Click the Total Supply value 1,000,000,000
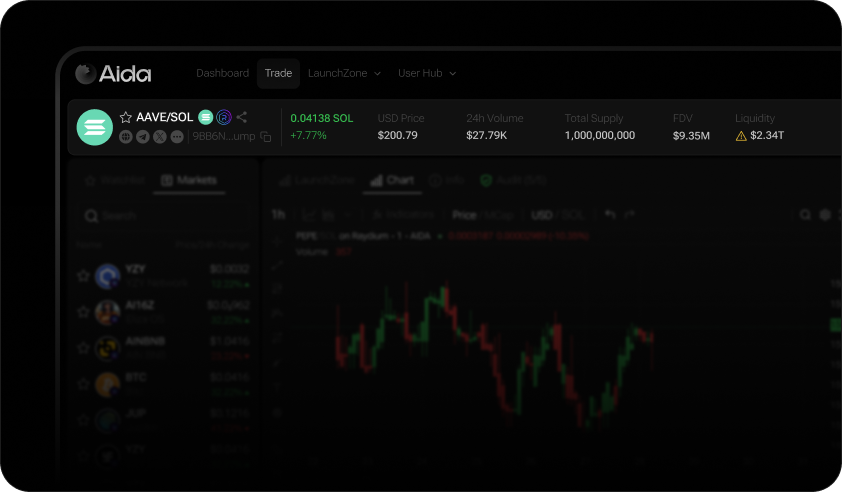The image size is (842, 492). (x=600, y=135)
